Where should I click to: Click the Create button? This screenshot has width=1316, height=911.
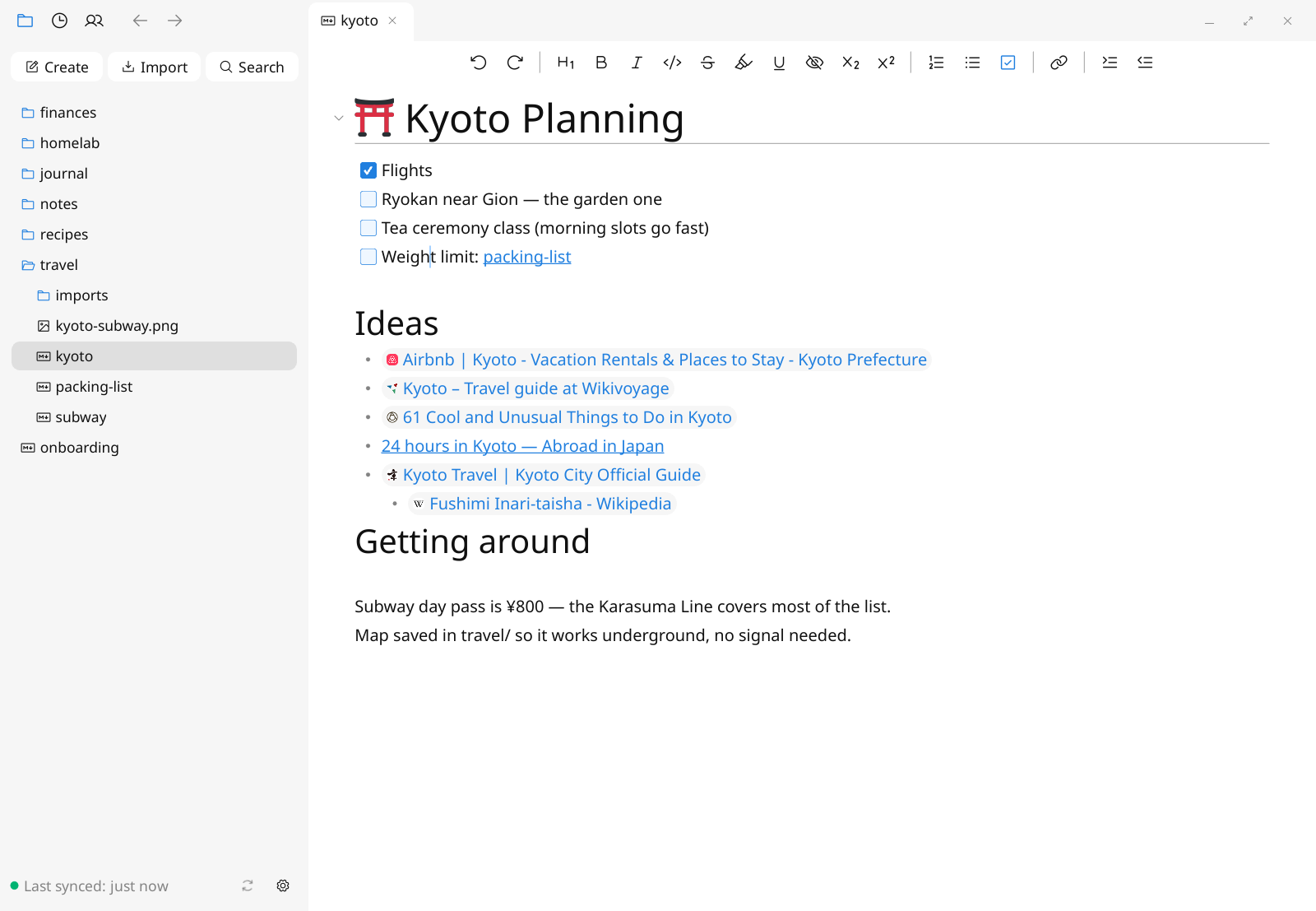tap(57, 67)
